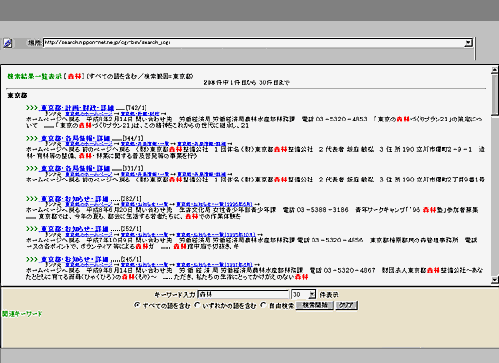Select the すべての語を含む radio button

click(x=137, y=305)
